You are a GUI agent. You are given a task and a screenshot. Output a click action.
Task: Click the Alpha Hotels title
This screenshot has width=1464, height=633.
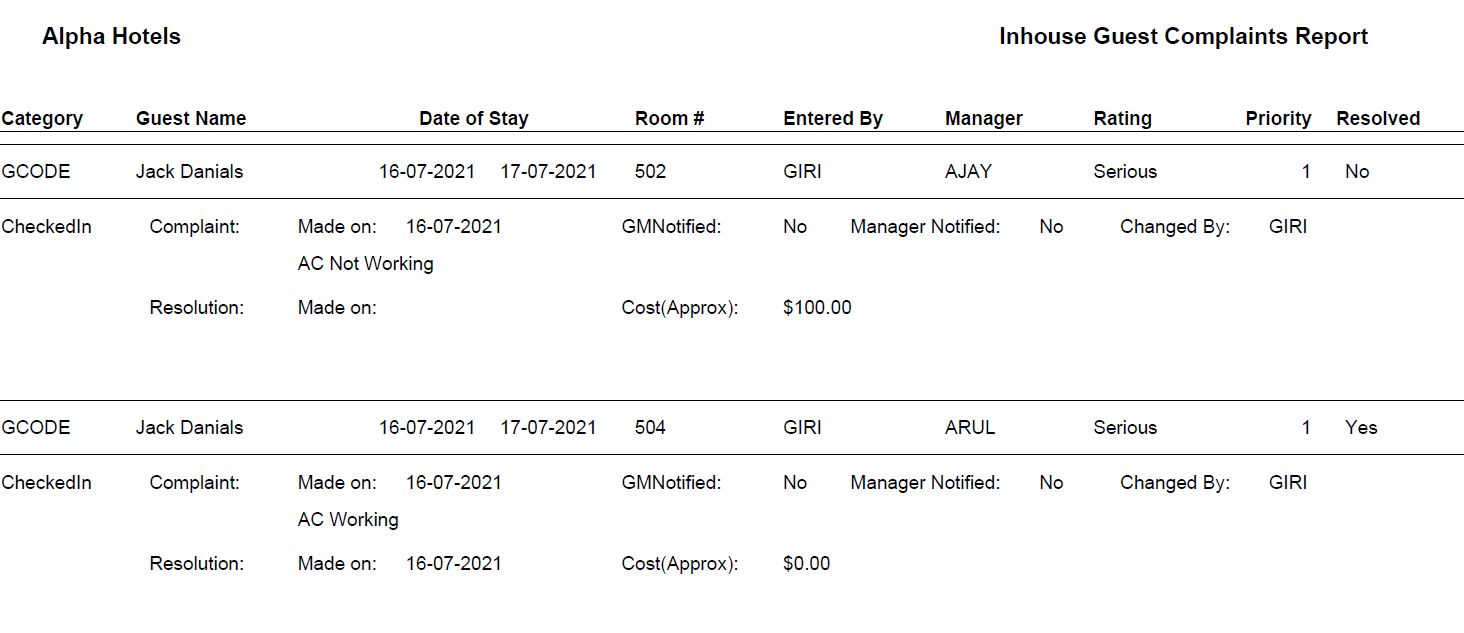(x=111, y=37)
